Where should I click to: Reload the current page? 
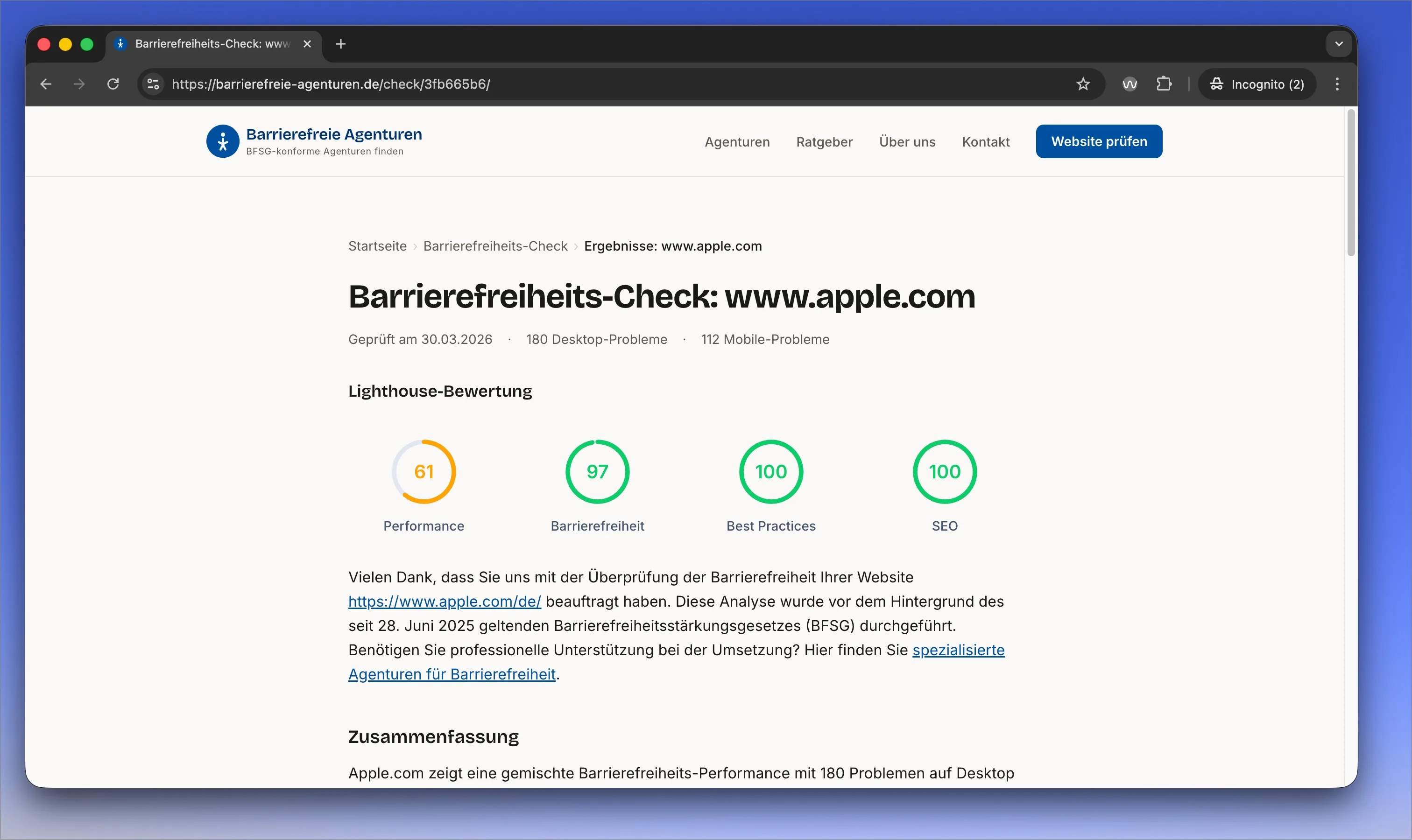tap(113, 84)
